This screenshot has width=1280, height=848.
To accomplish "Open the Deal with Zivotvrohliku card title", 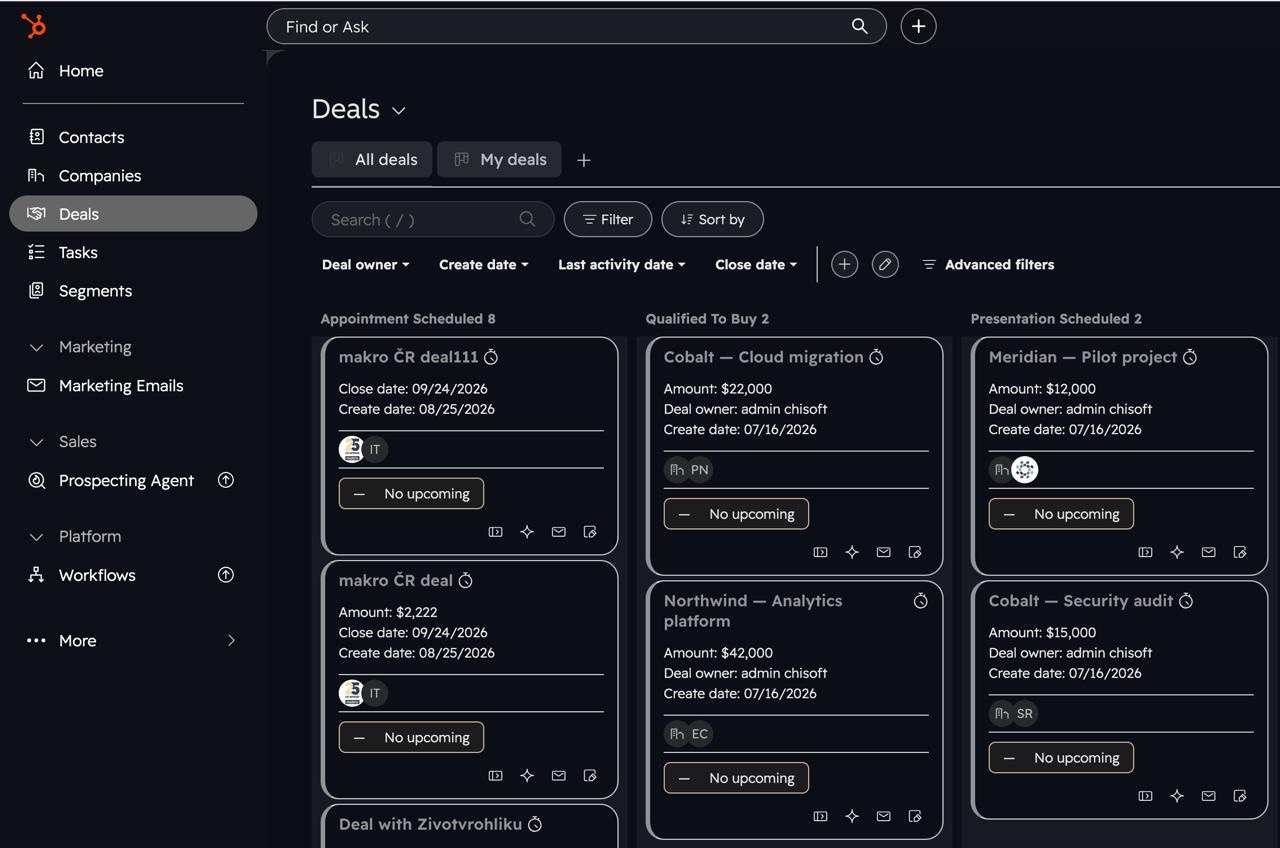I will (430, 824).
